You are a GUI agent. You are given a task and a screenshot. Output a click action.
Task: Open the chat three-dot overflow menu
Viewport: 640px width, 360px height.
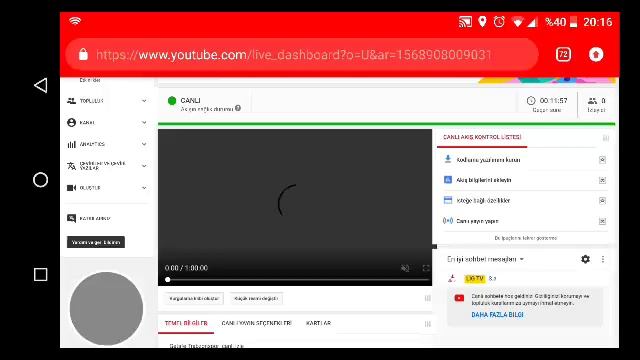603,259
